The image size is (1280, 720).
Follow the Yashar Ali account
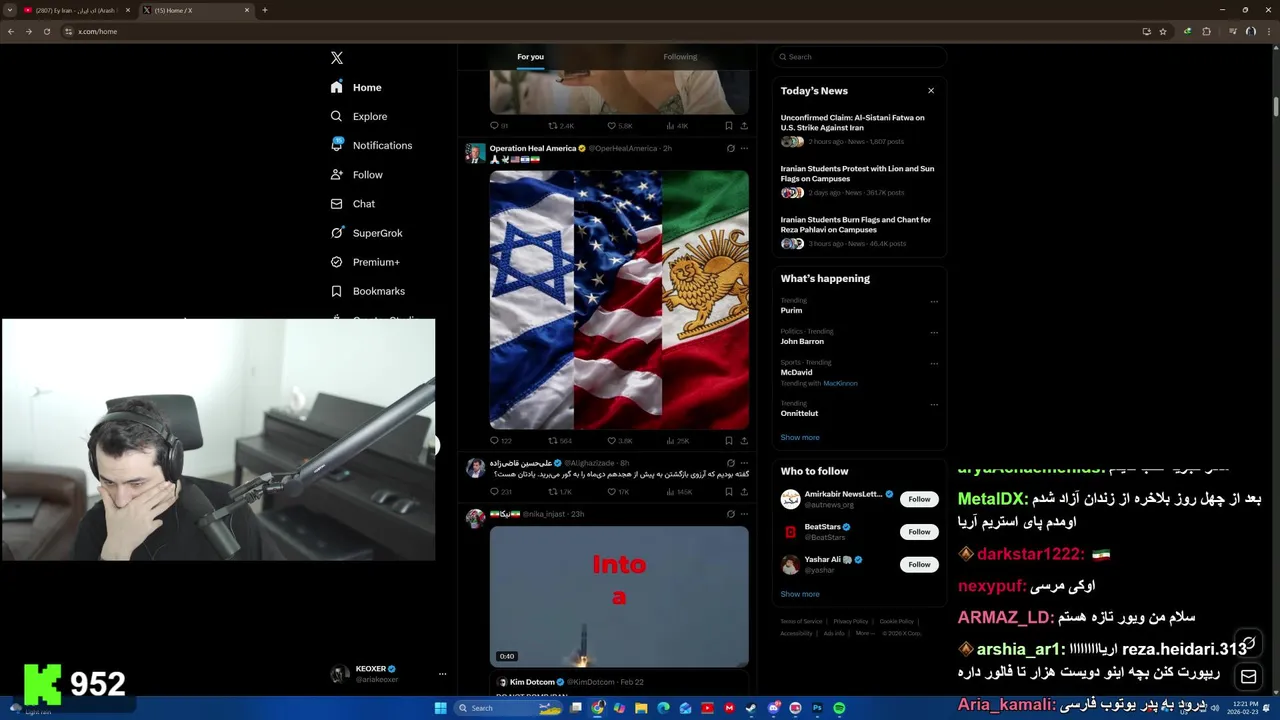pyautogui.click(x=919, y=565)
